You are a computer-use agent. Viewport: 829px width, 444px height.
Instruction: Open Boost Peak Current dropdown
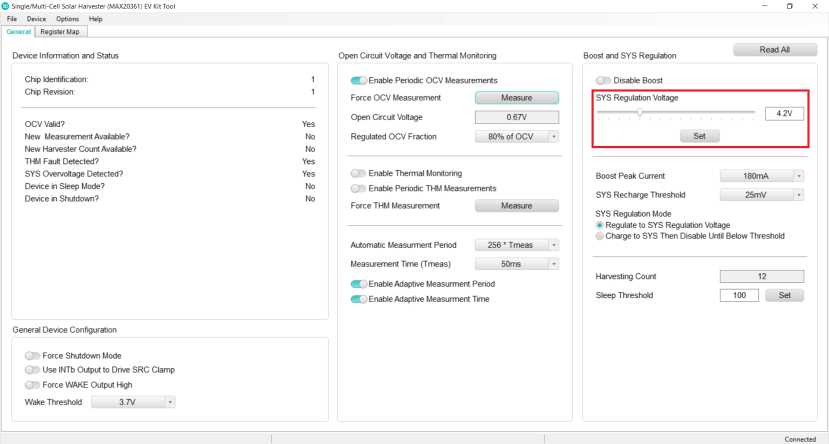click(x=762, y=176)
